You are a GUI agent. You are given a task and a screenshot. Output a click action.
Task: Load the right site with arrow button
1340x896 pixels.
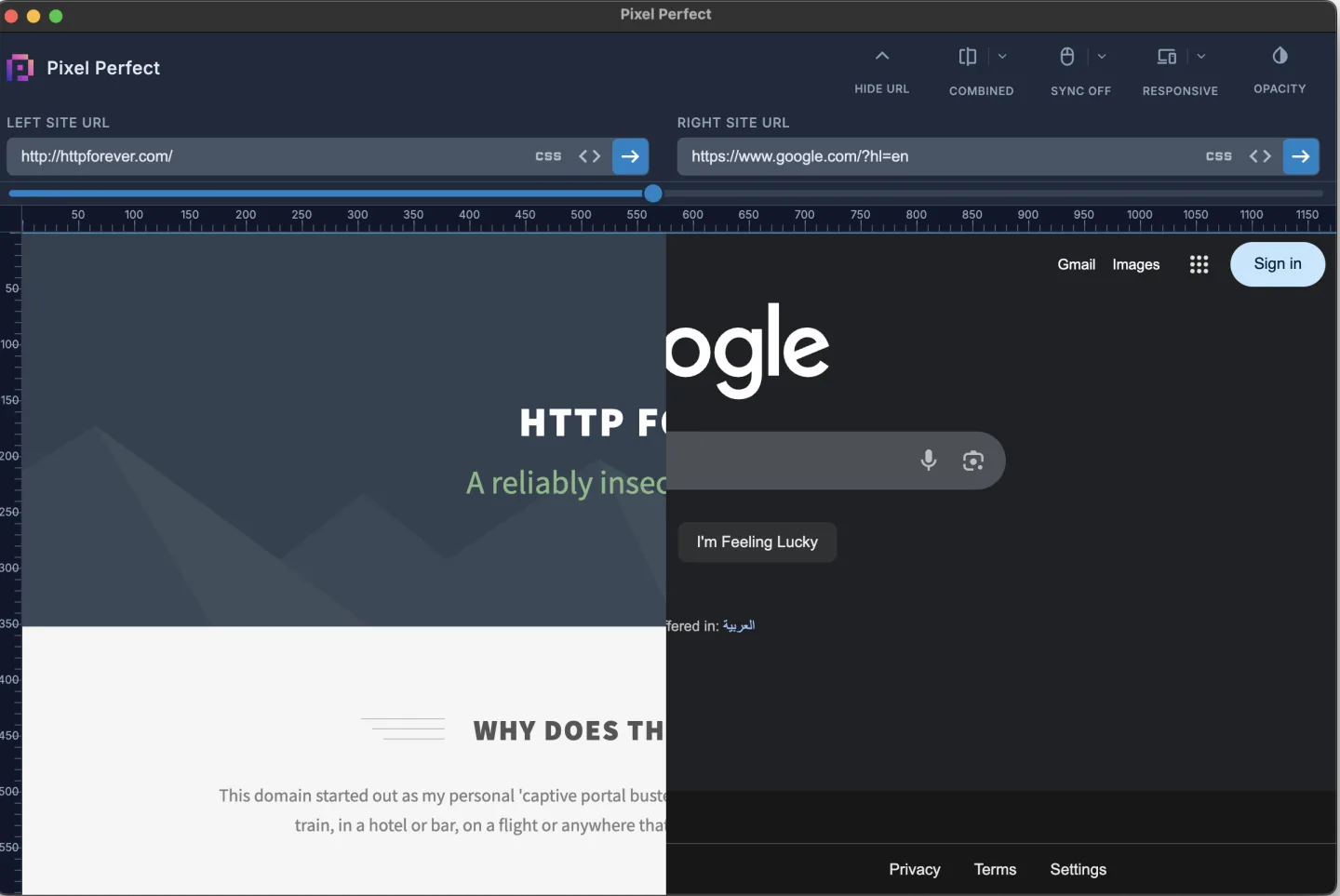1301,156
